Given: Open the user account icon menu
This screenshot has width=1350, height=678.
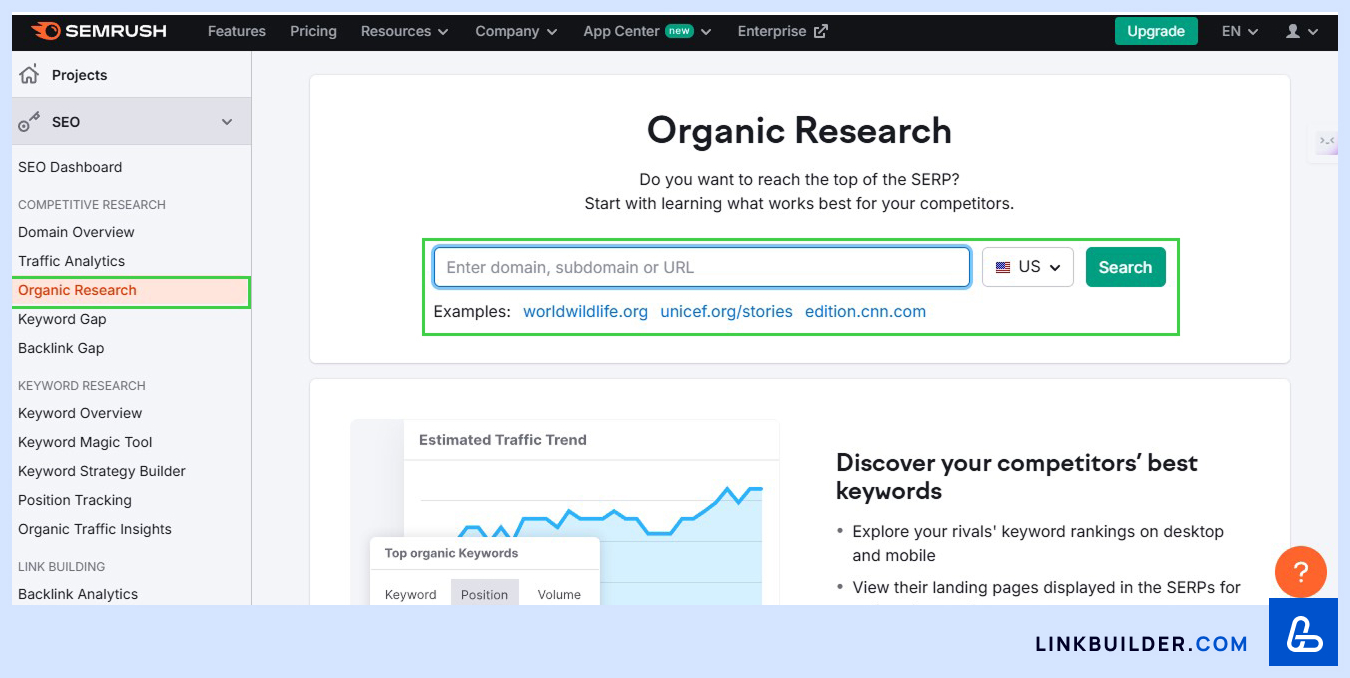Looking at the screenshot, I should coord(1302,31).
